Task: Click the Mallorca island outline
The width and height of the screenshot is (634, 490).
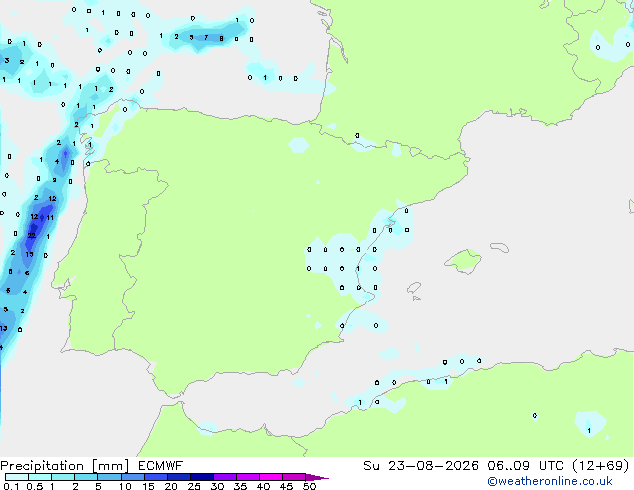Action: point(463,262)
